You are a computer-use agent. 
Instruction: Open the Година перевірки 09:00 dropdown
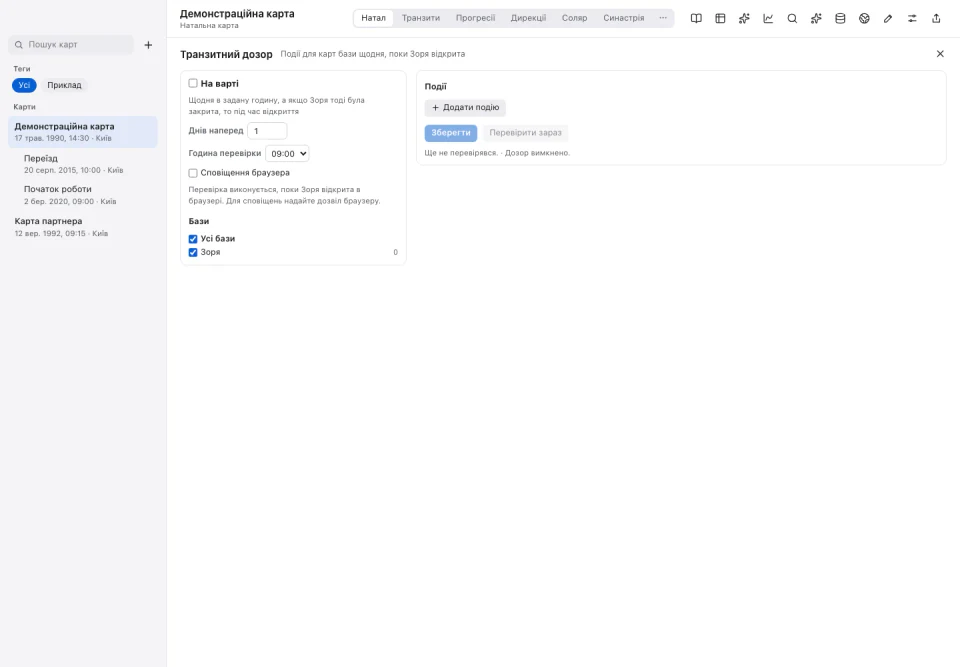click(x=287, y=154)
